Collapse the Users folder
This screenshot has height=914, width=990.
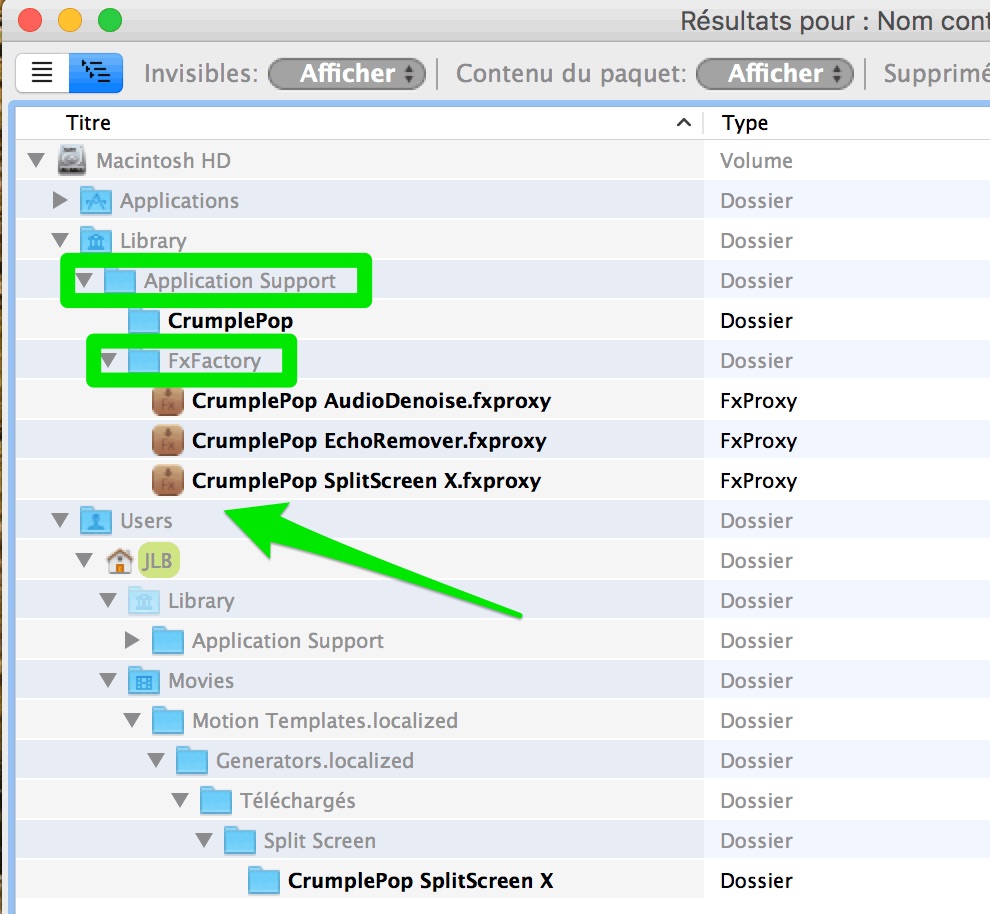(61, 520)
